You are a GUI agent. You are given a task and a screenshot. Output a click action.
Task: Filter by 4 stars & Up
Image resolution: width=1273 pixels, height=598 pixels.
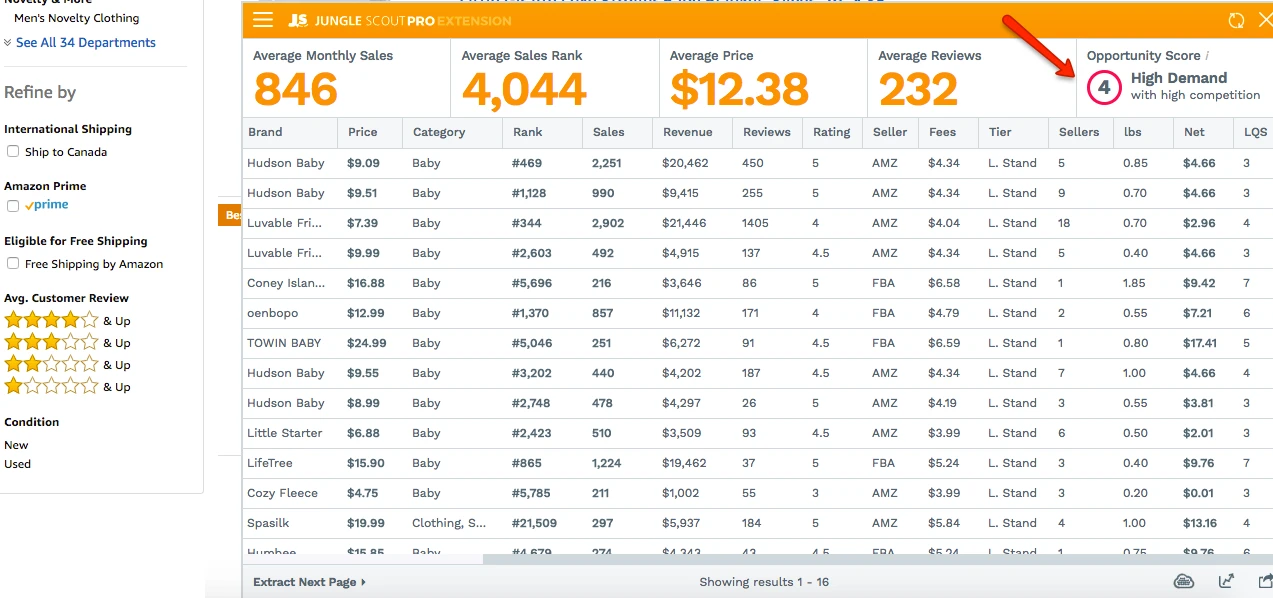(x=67, y=321)
